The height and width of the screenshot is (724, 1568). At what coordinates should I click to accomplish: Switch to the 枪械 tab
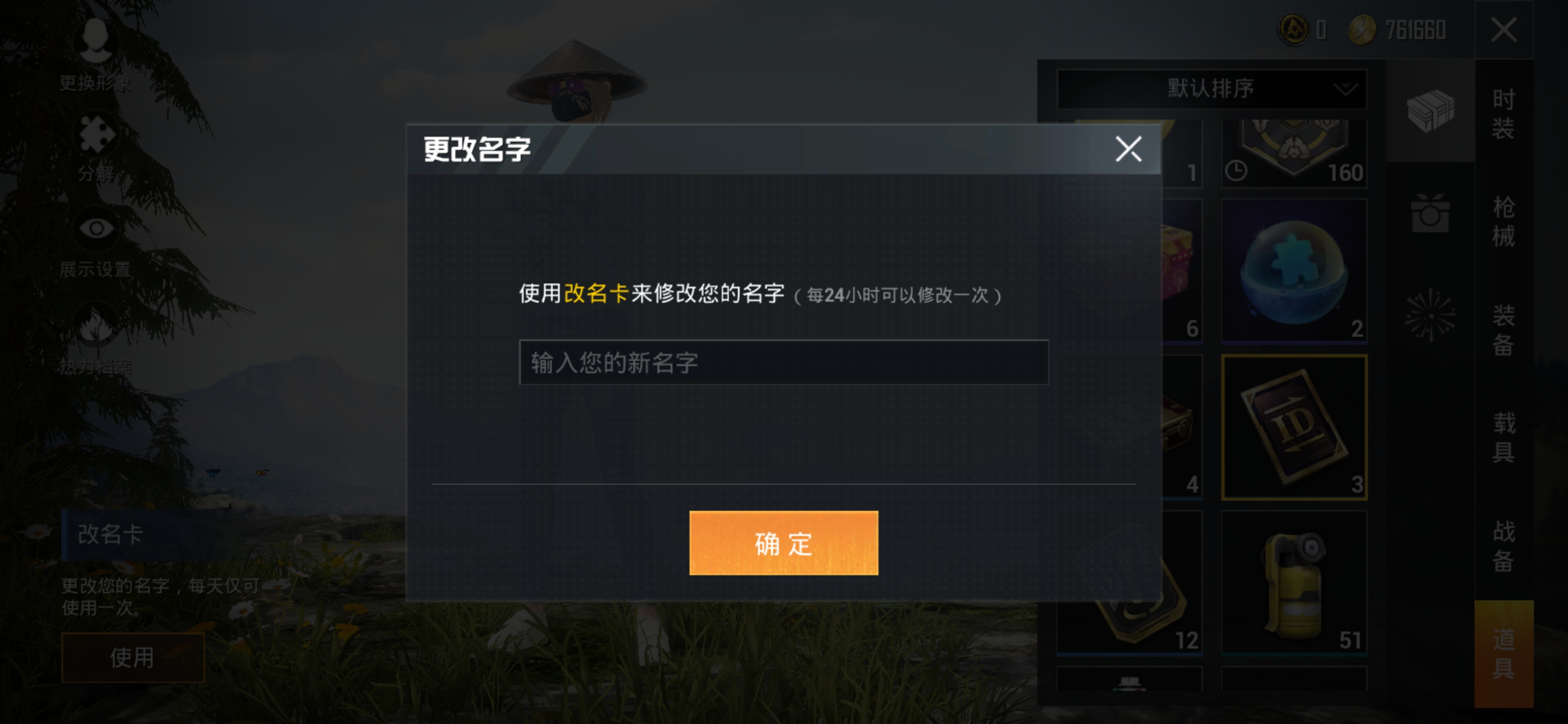click(x=1503, y=222)
